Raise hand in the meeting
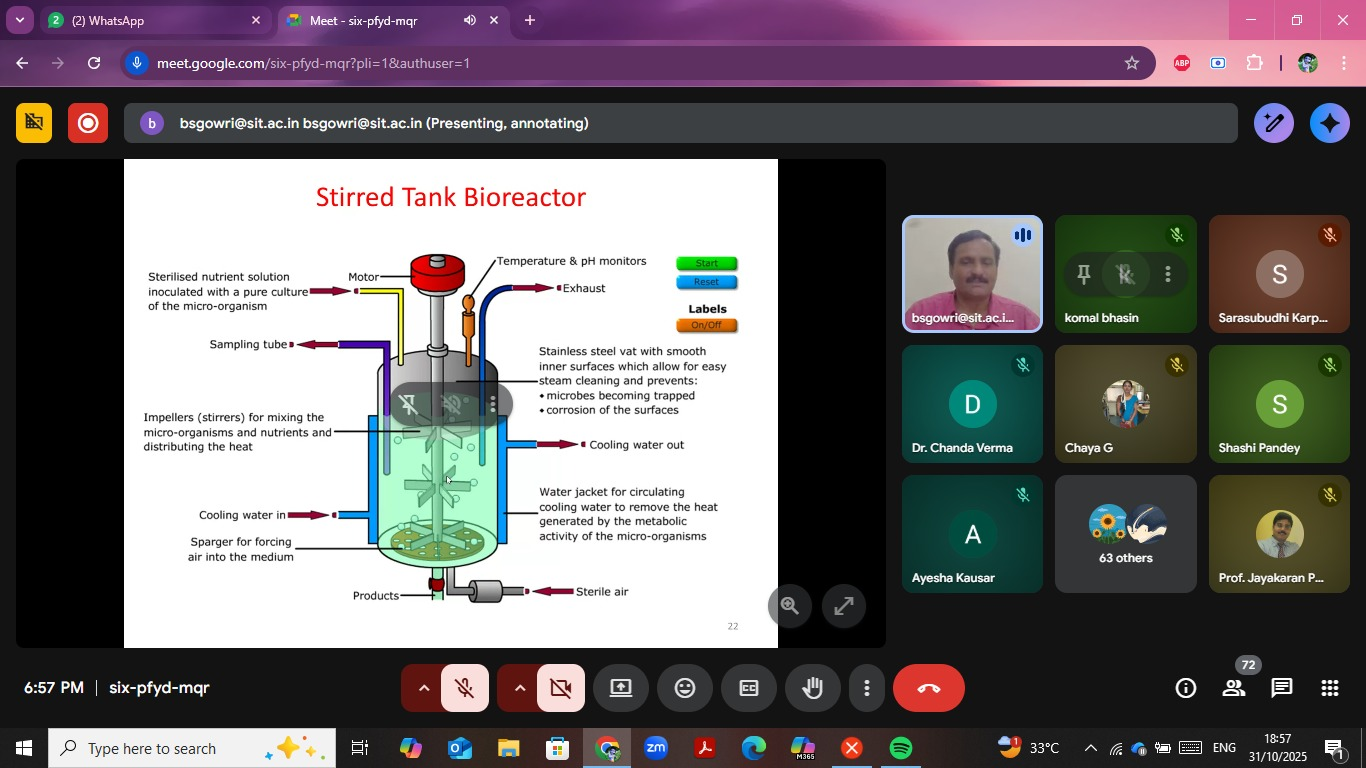 [x=812, y=688]
